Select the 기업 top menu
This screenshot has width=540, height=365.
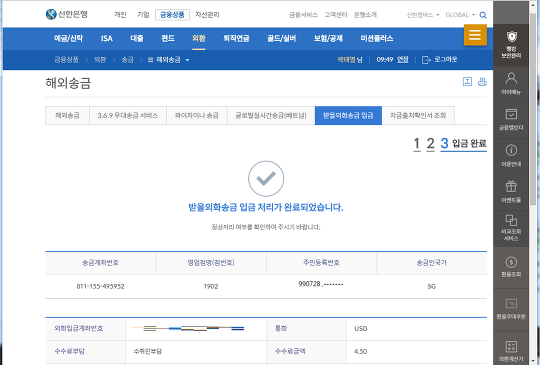click(x=143, y=15)
